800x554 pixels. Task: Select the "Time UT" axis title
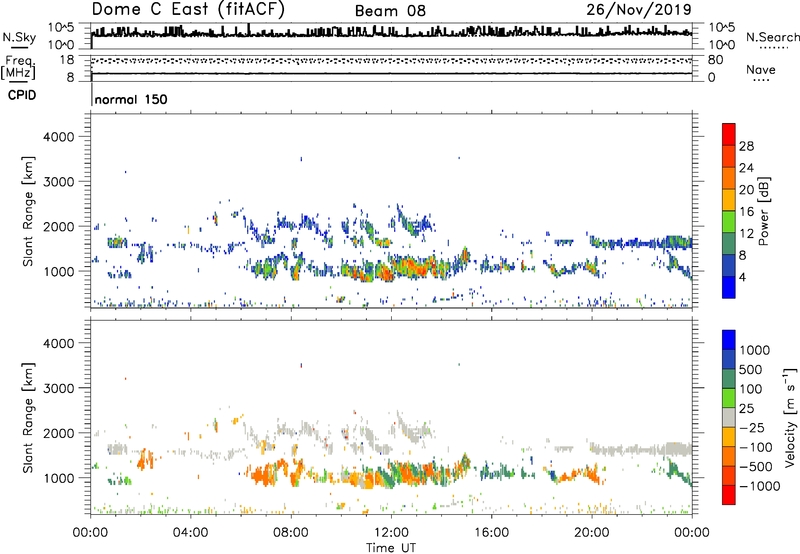pos(391,548)
